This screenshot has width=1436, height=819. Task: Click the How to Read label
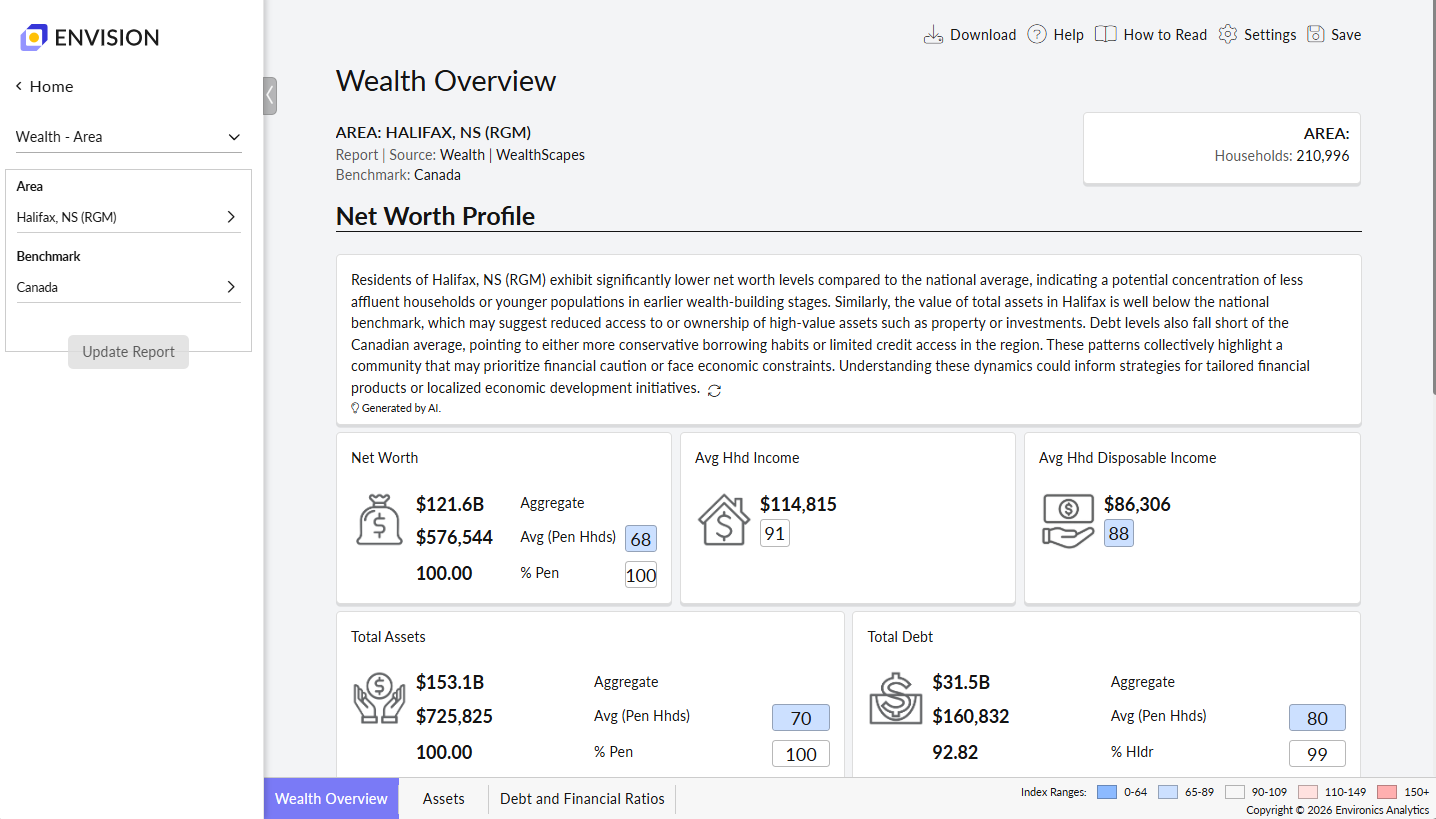1165,35
